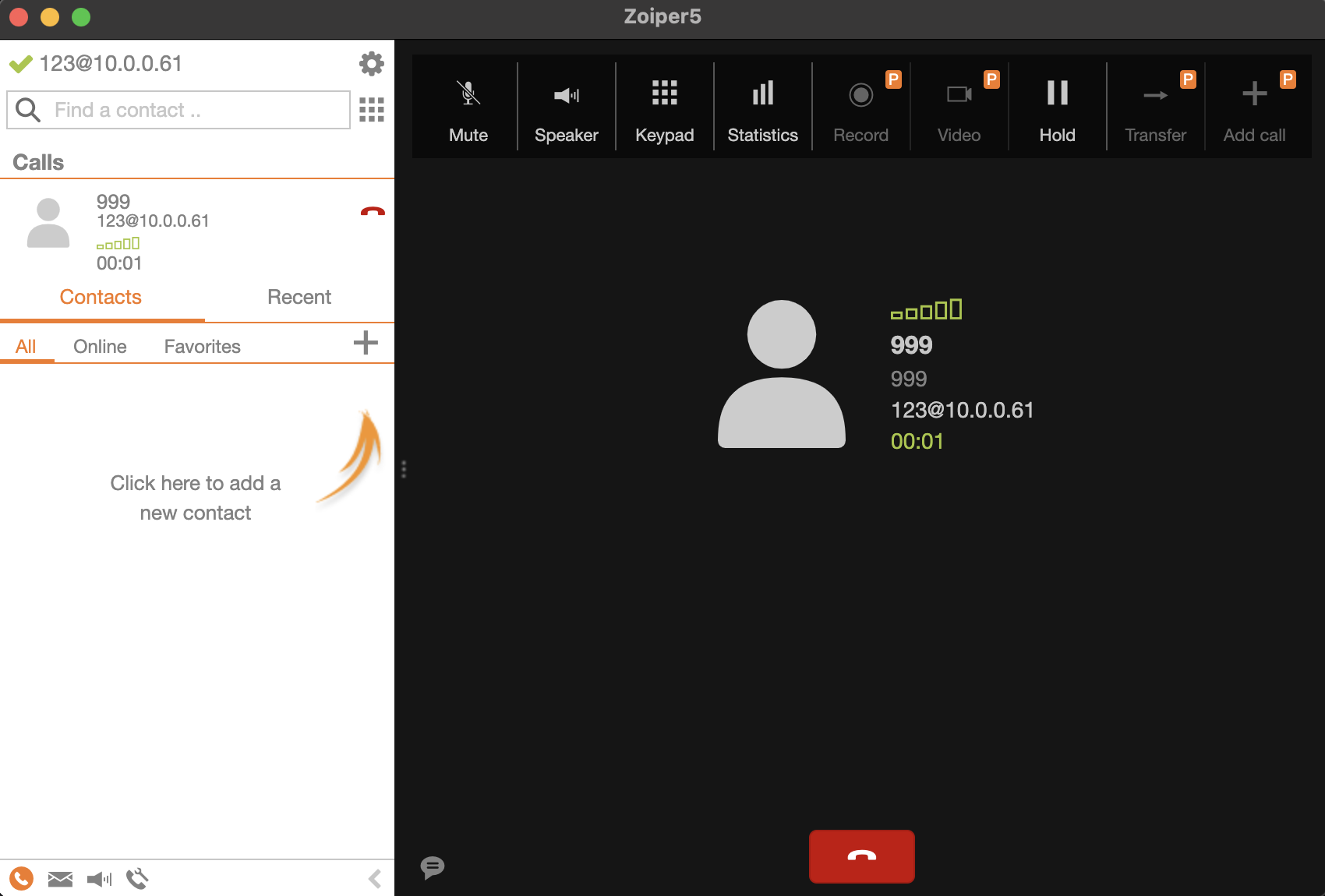1325x896 pixels.
Task: Enable Video for the call
Action: [959, 108]
